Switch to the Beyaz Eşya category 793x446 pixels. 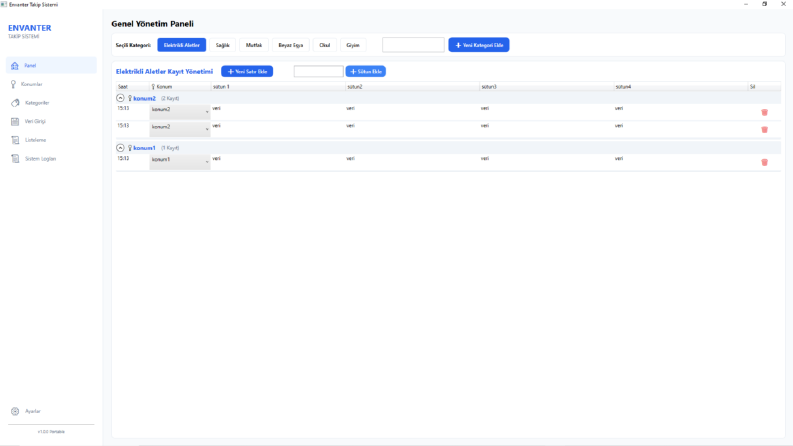pos(291,45)
